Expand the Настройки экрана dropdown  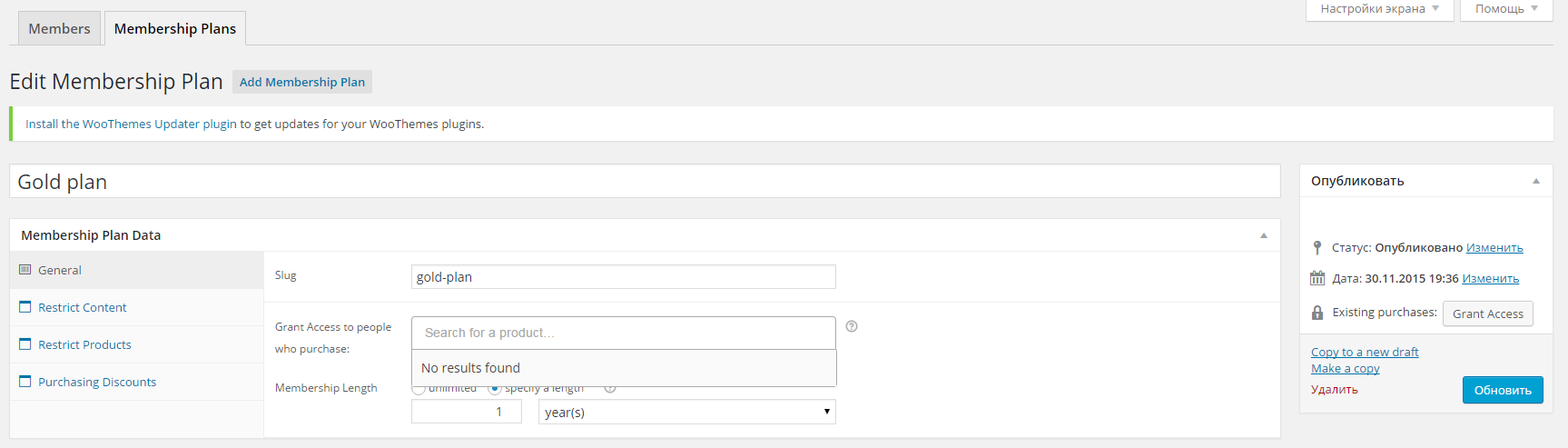(1379, 9)
